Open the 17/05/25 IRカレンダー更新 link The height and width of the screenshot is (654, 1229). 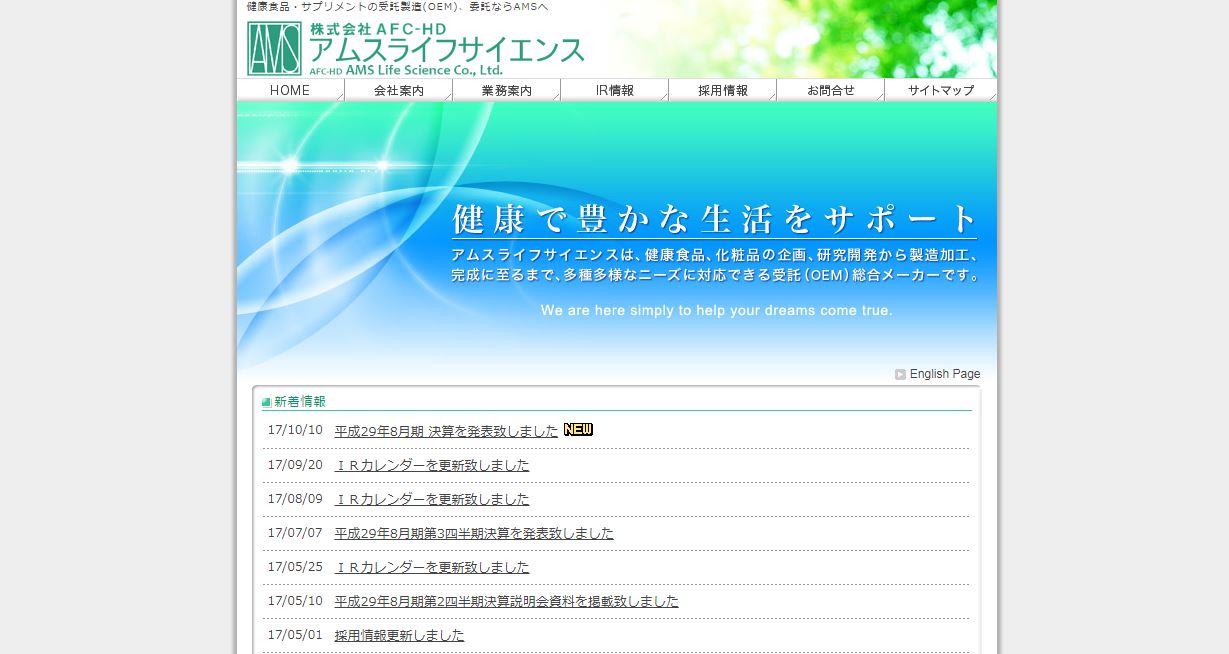(x=431, y=567)
